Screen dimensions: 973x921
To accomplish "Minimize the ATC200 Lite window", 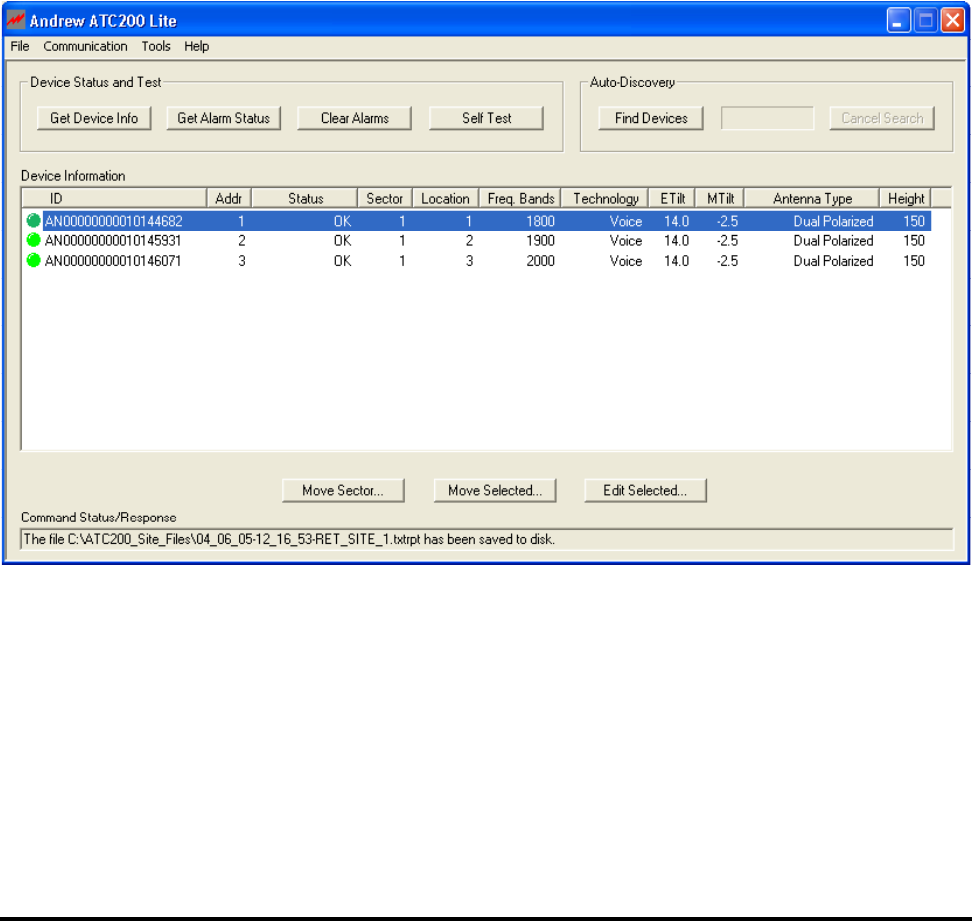I will pyautogui.click(x=898, y=20).
